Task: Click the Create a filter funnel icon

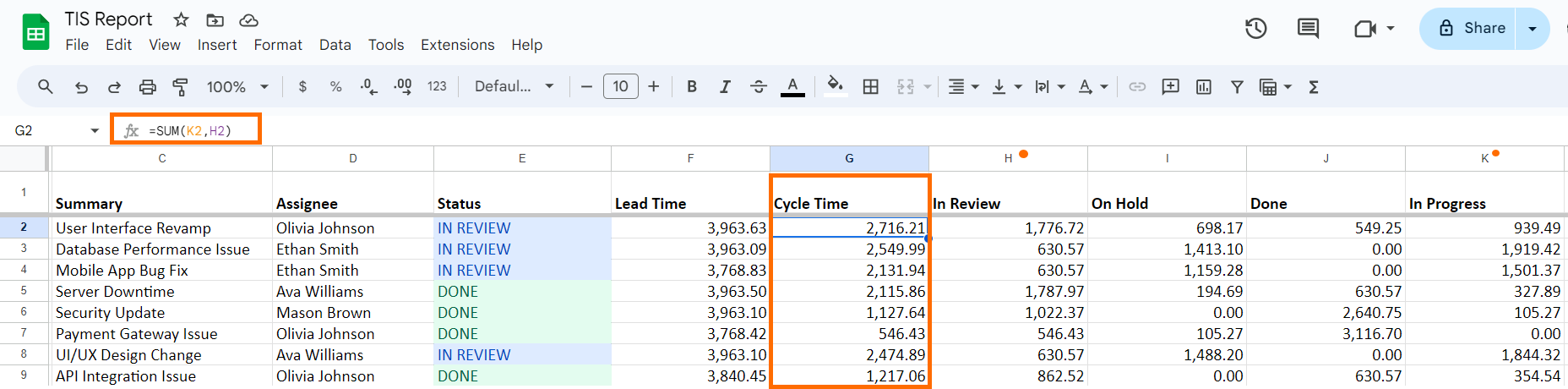Action: tap(1237, 86)
